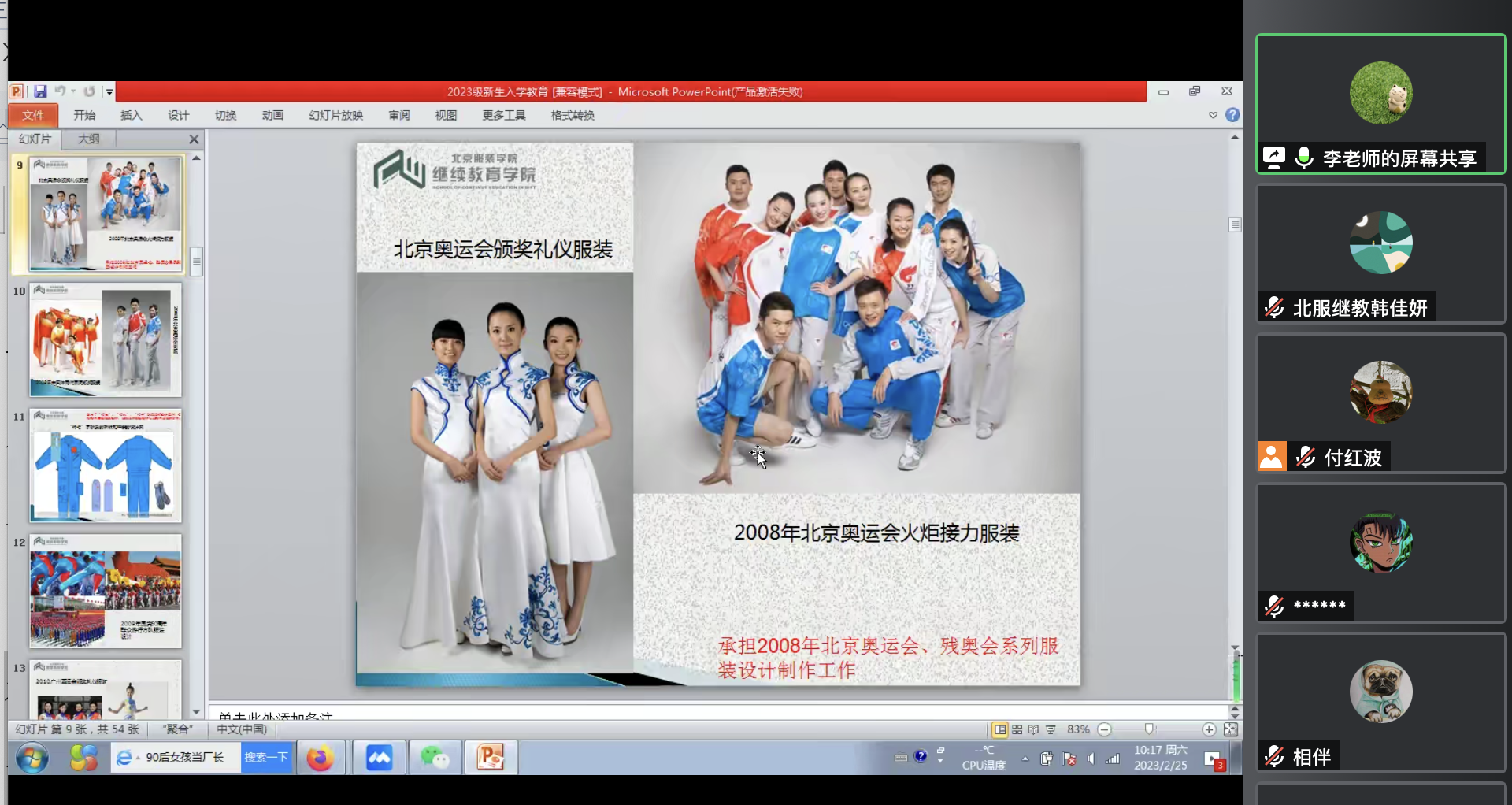Viewport: 1512px width, 805px height.
Task: Click the slide editor scroll up arrow
Action: pyautogui.click(x=1235, y=137)
